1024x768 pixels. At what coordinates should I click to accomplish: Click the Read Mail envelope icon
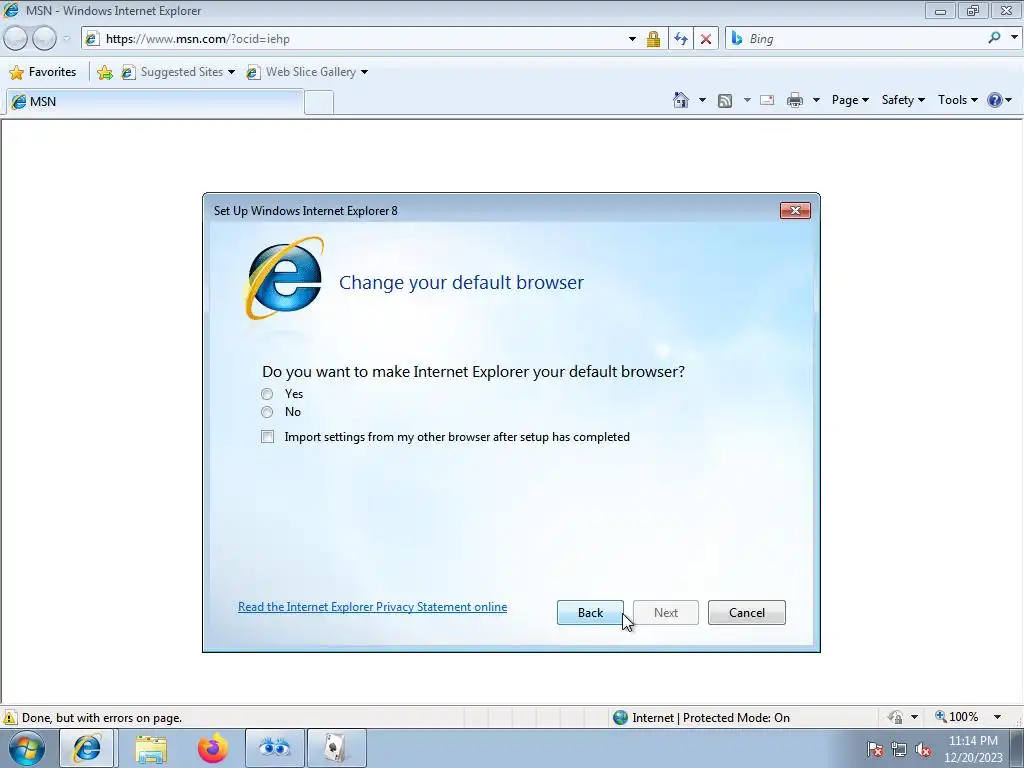pyautogui.click(x=767, y=100)
